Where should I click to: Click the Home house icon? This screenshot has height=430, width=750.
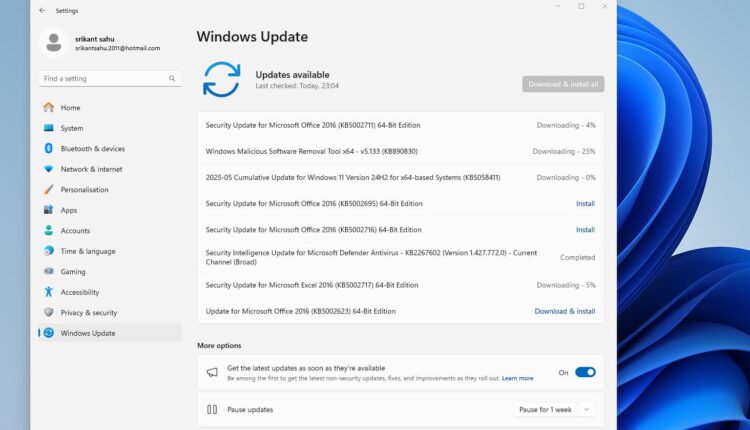(x=48, y=107)
